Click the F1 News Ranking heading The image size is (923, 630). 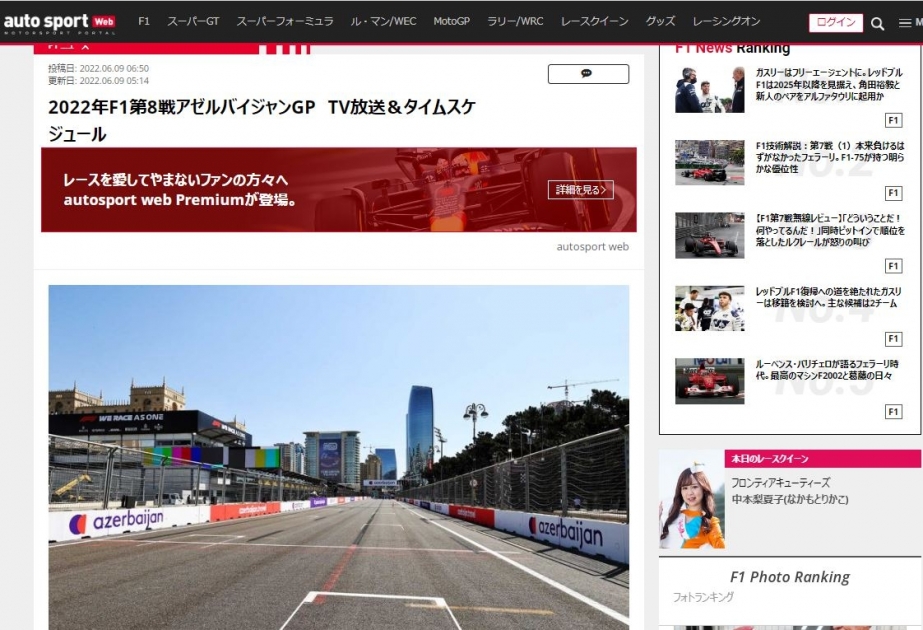732,48
